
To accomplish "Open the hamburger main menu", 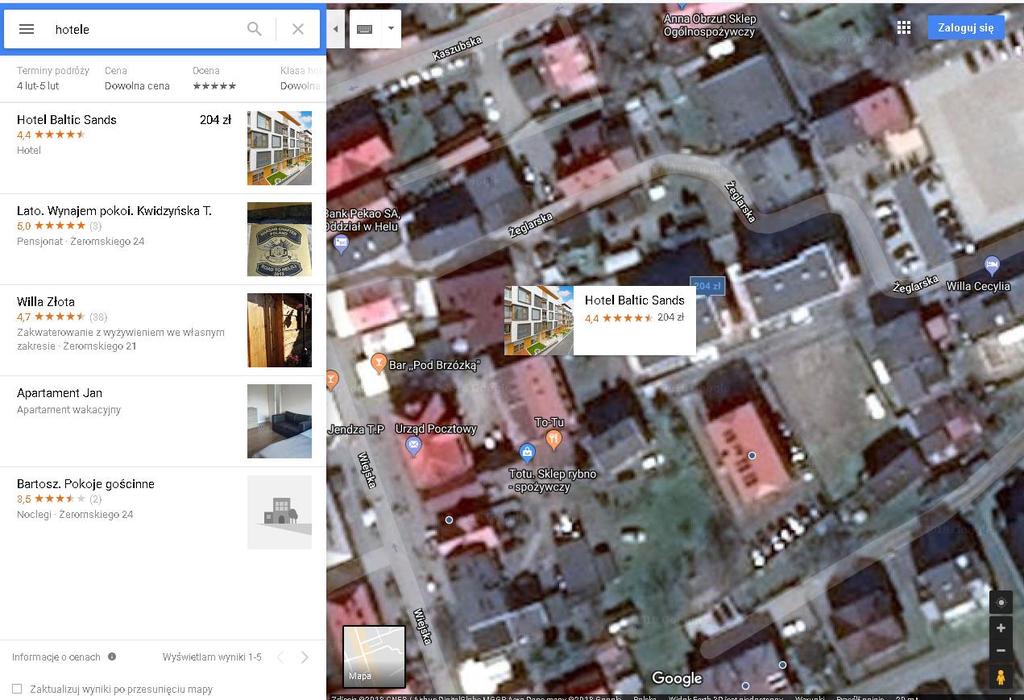I will (26, 29).
